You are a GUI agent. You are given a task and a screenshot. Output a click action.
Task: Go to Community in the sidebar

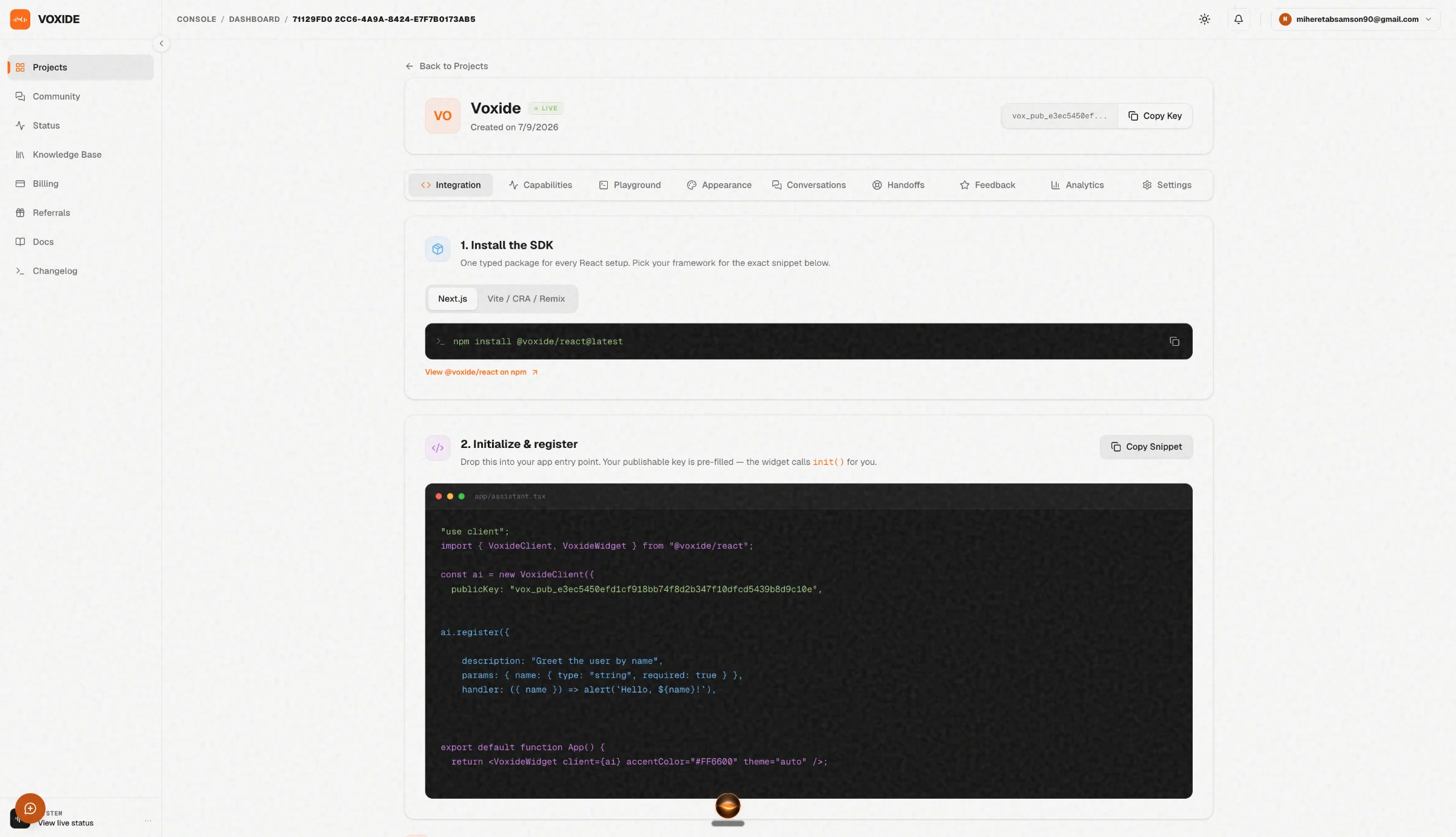[81, 97]
